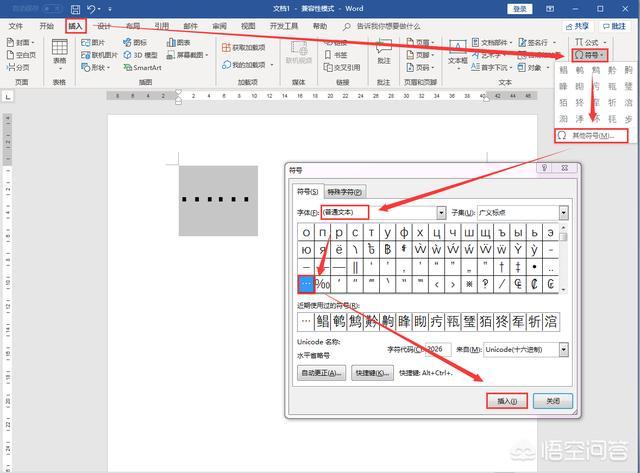Click the Save icon in title bar
This screenshot has width=640, height=473.
(75, 8)
